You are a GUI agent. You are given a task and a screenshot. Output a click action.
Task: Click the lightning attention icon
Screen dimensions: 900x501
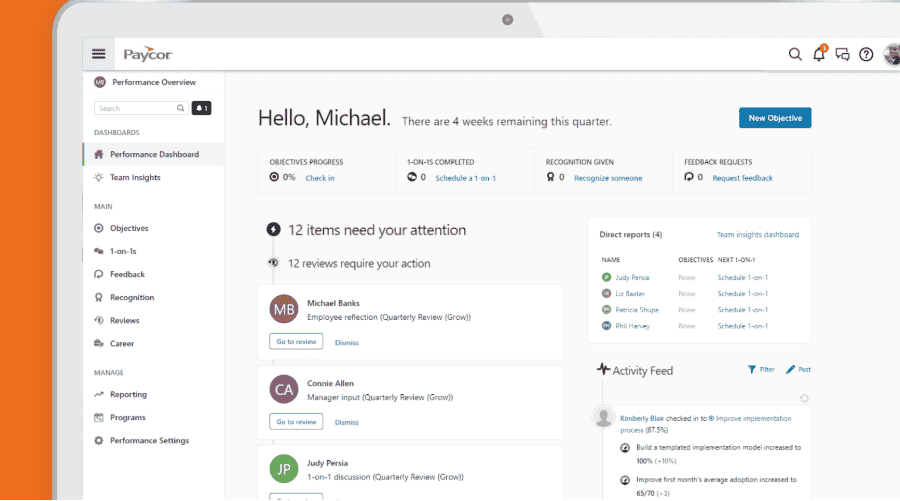(273, 230)
